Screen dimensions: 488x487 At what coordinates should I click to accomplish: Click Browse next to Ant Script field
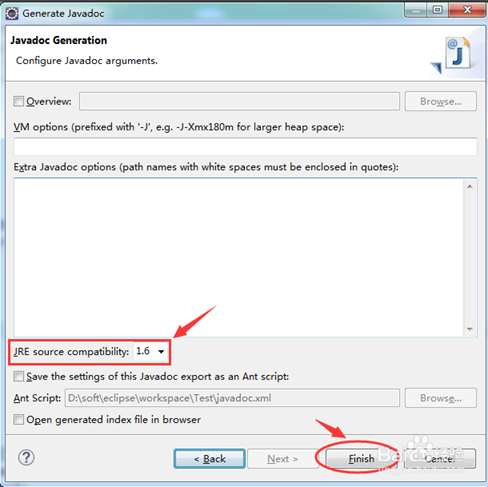[x=441, y=398]
